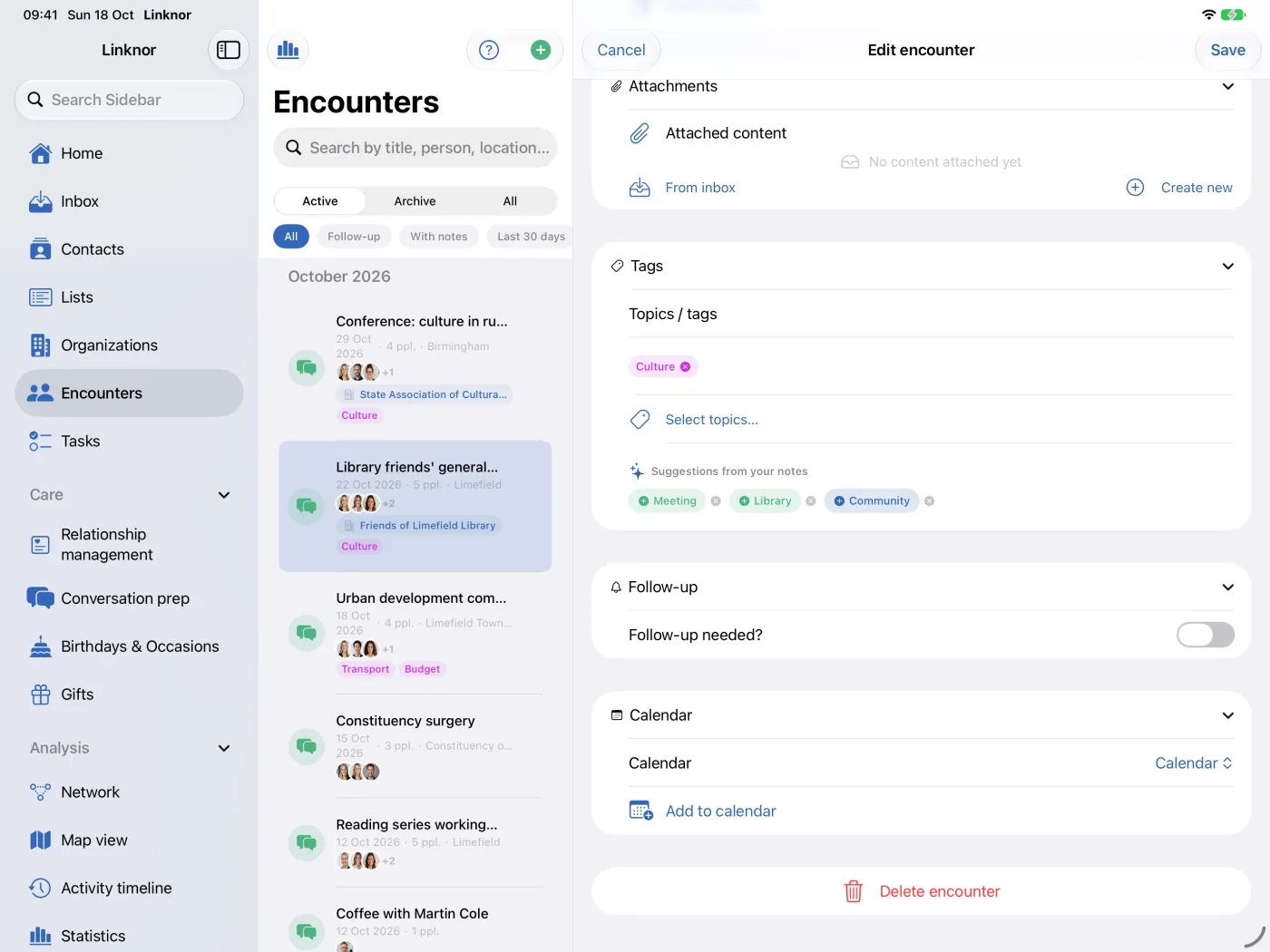The image size is (1270, 952).
Task: Open Contacts in sidebar
Action: 129,249
